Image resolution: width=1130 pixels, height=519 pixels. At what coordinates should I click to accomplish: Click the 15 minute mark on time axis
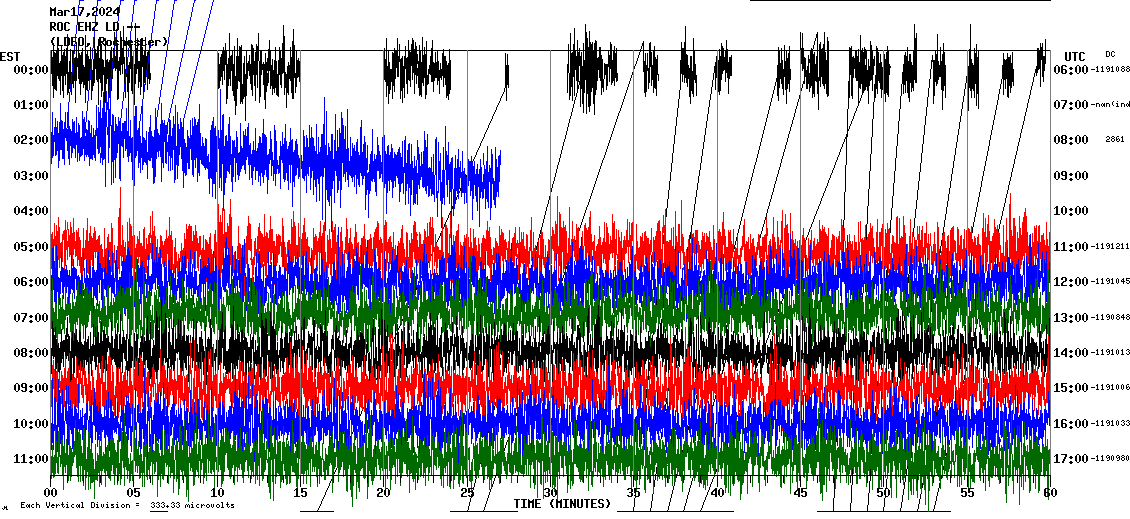tap(300, 493)
